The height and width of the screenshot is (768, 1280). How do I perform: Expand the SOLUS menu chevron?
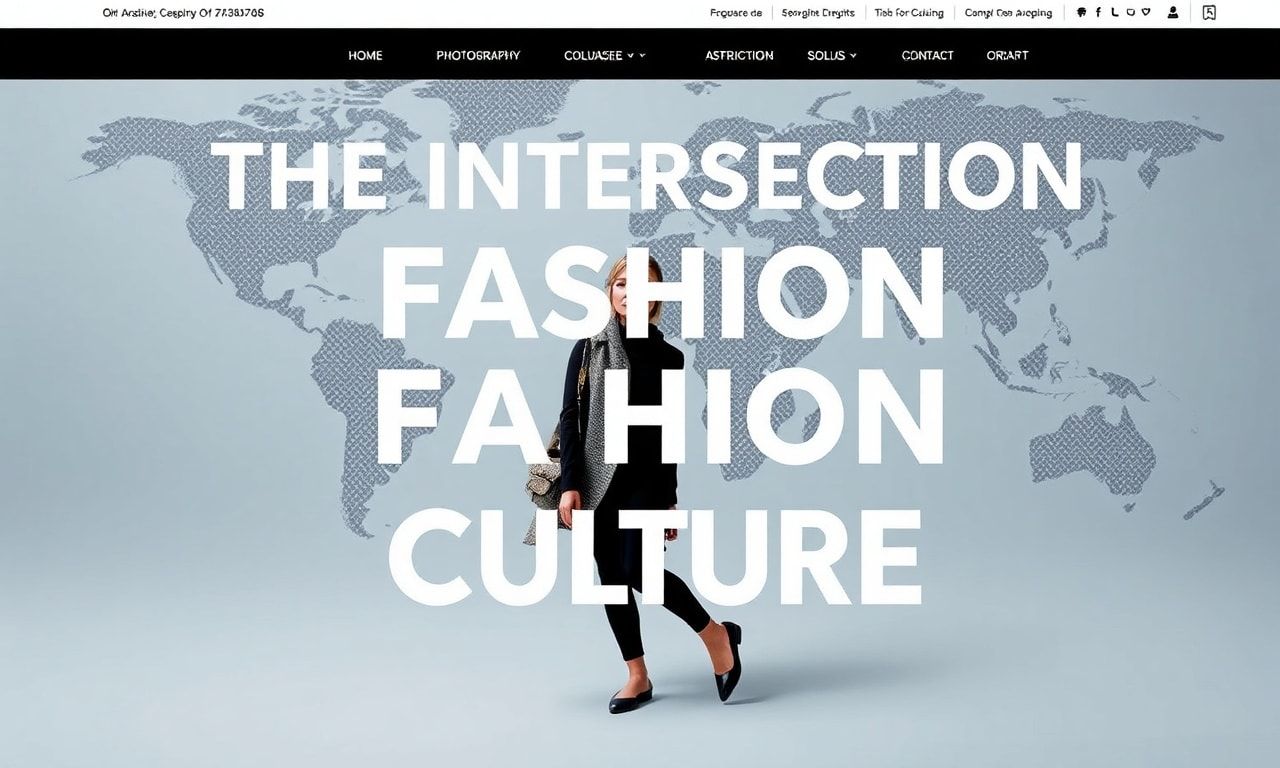click(x=853, y=56)
